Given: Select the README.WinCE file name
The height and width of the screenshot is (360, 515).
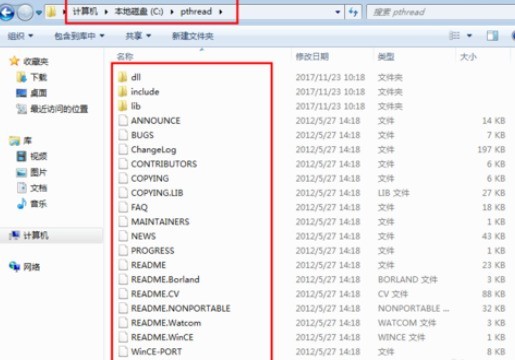Looking at the screenshot, I should pyautogui.click(x=162, y=337).
